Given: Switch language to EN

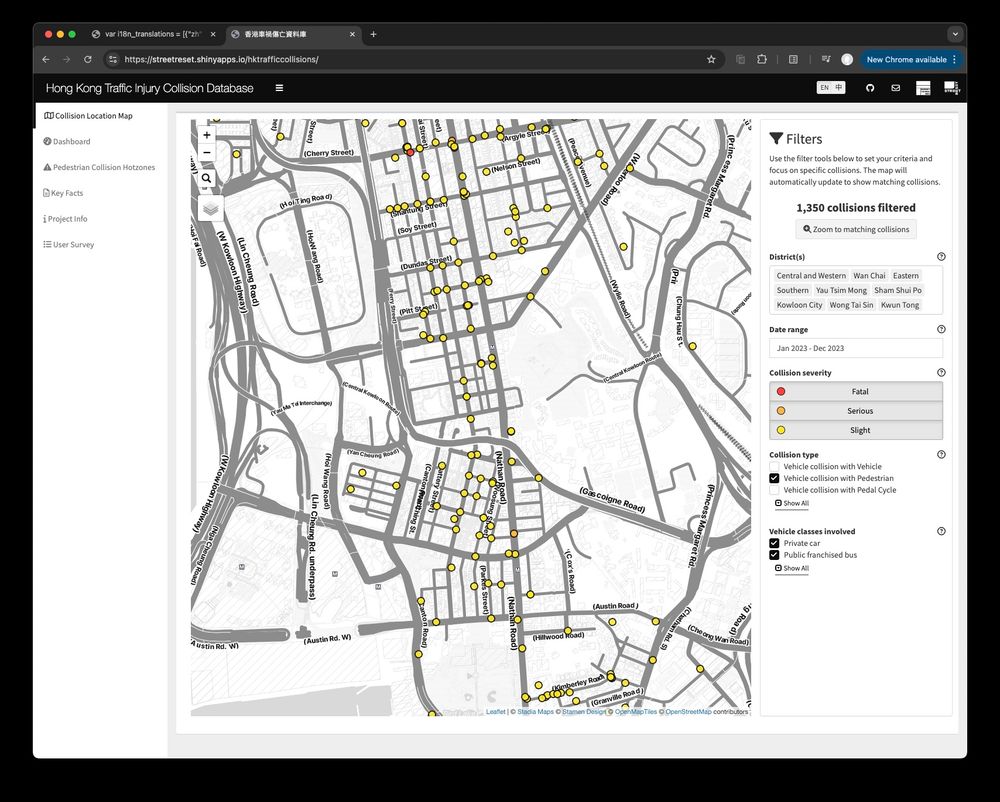Looking at the screenshot, I should pos(825,88).
